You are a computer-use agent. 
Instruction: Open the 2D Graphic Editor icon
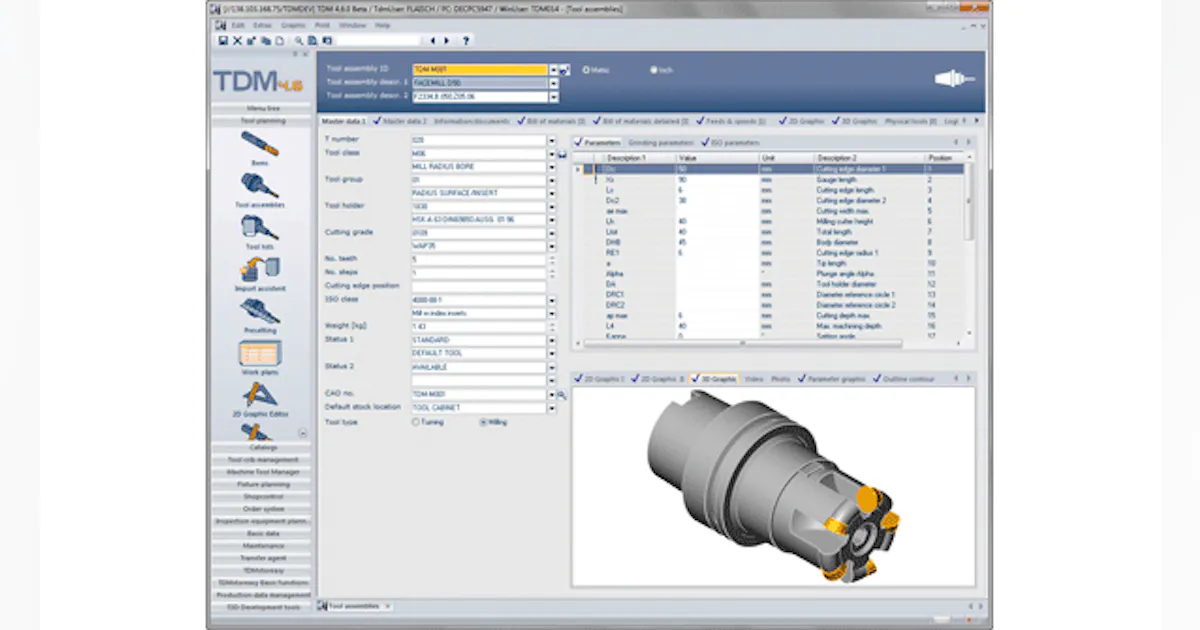[x=260, y=396]
